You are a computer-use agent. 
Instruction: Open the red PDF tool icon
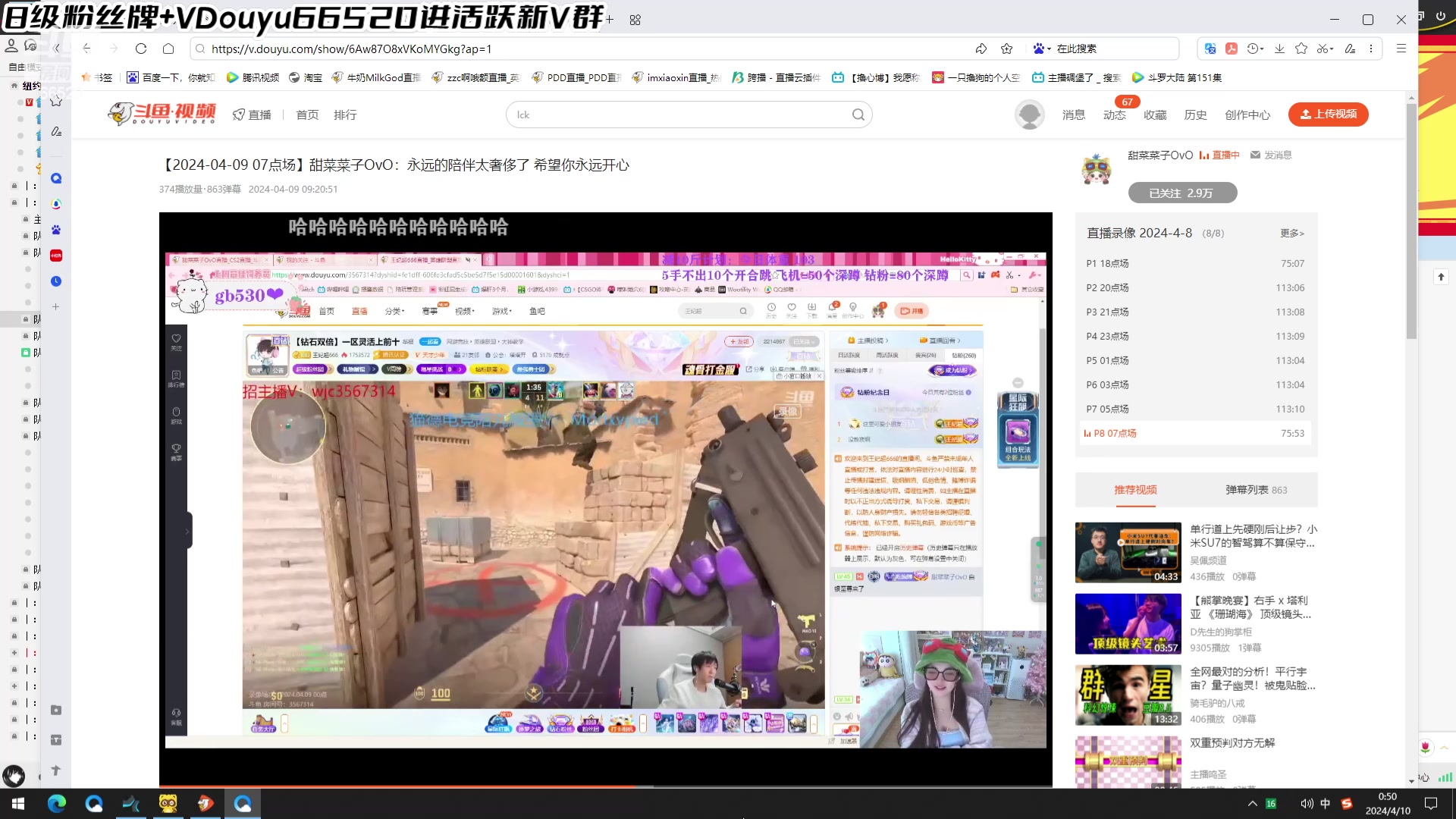(x=1232, y=49)
